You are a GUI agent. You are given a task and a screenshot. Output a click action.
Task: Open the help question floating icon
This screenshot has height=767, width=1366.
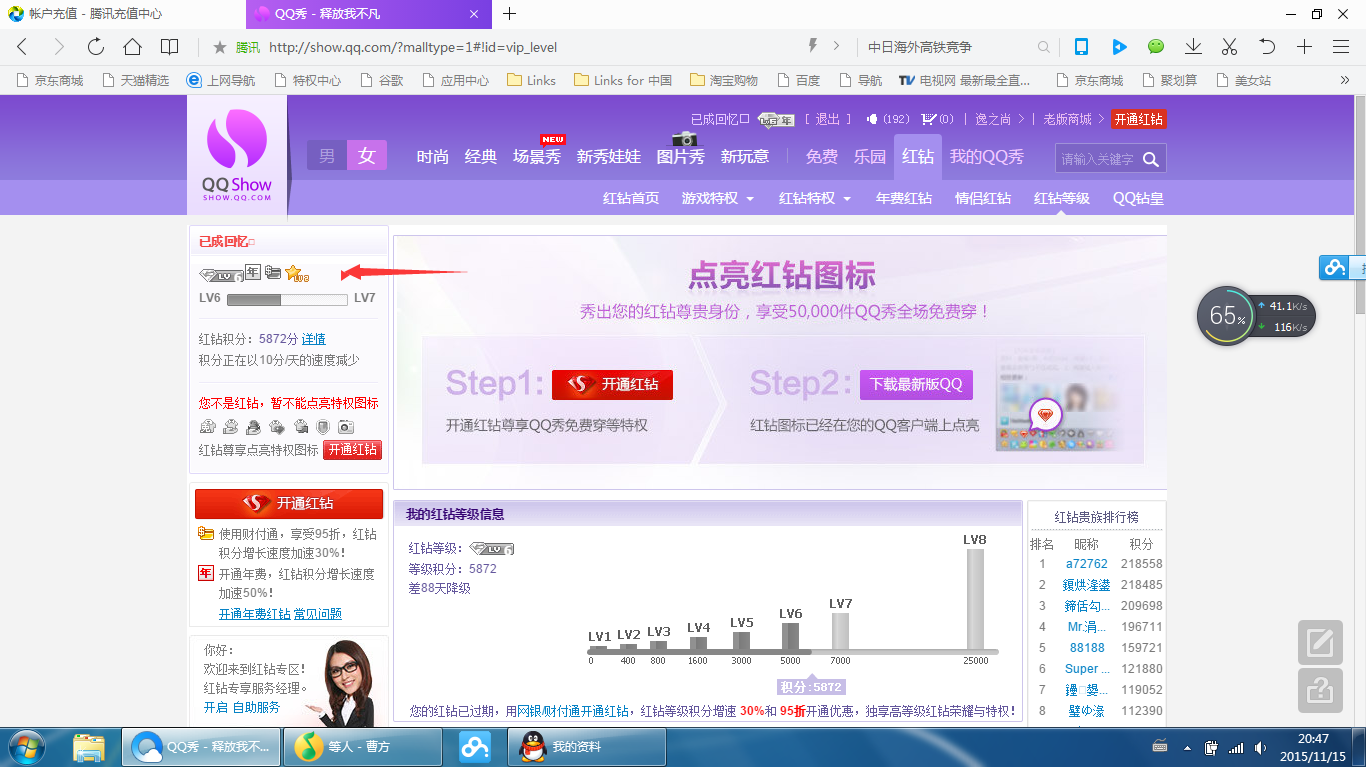tap(1320, 690)
